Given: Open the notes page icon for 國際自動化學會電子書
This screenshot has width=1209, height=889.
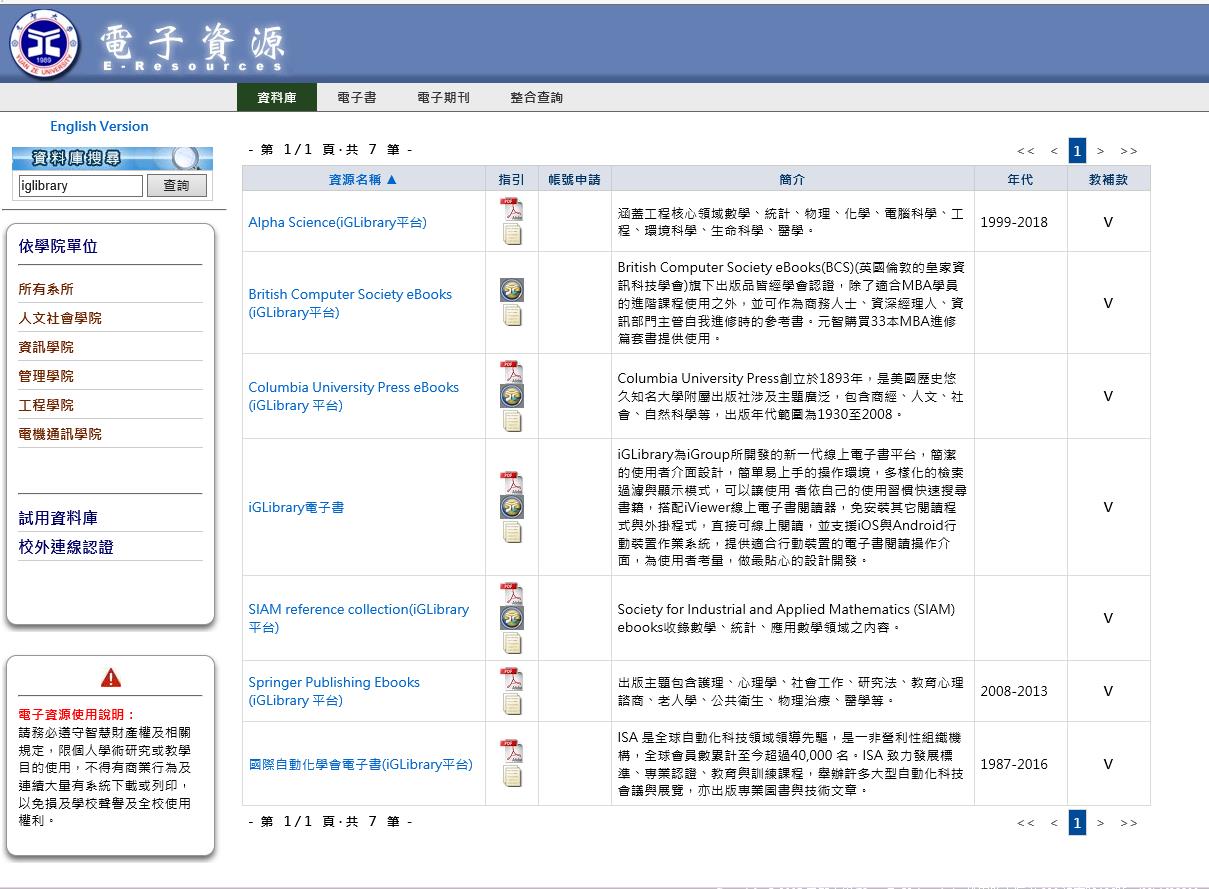Looking at the screenshot, I should coord(512,777).
